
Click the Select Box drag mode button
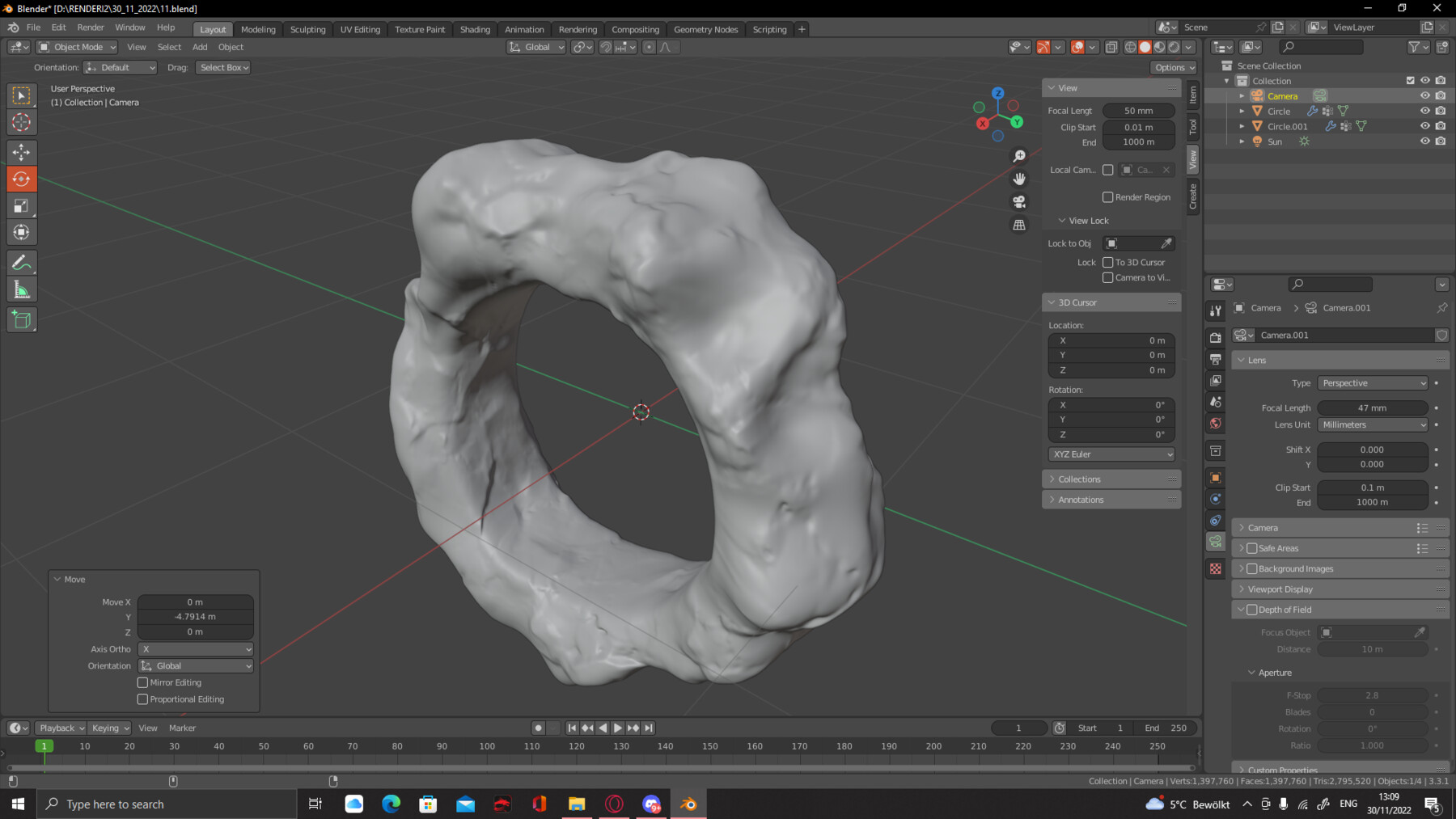[222, 67]
